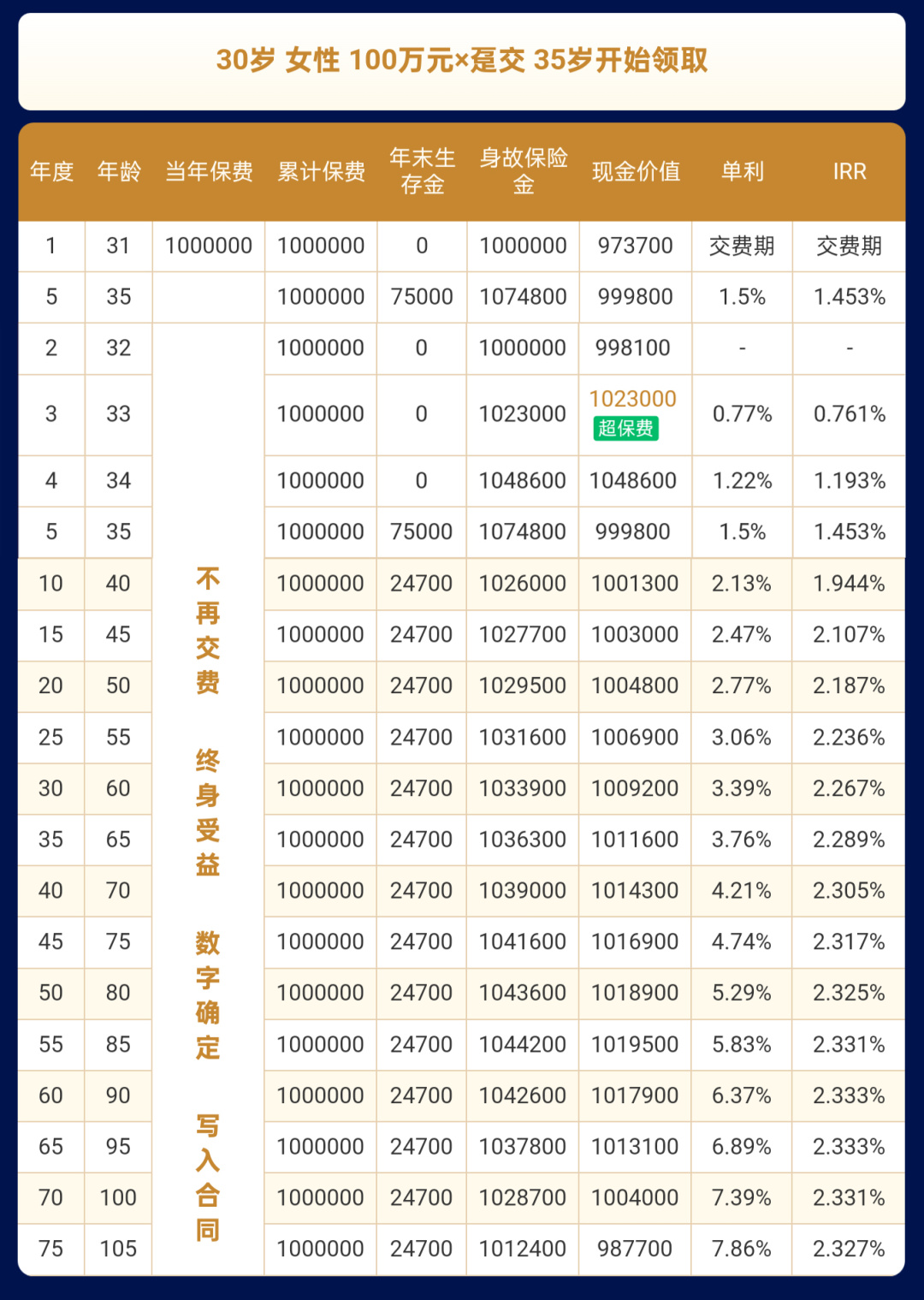Select the IRR column header
Viewport: 924px width, 1300px height.
pos(850,171)
